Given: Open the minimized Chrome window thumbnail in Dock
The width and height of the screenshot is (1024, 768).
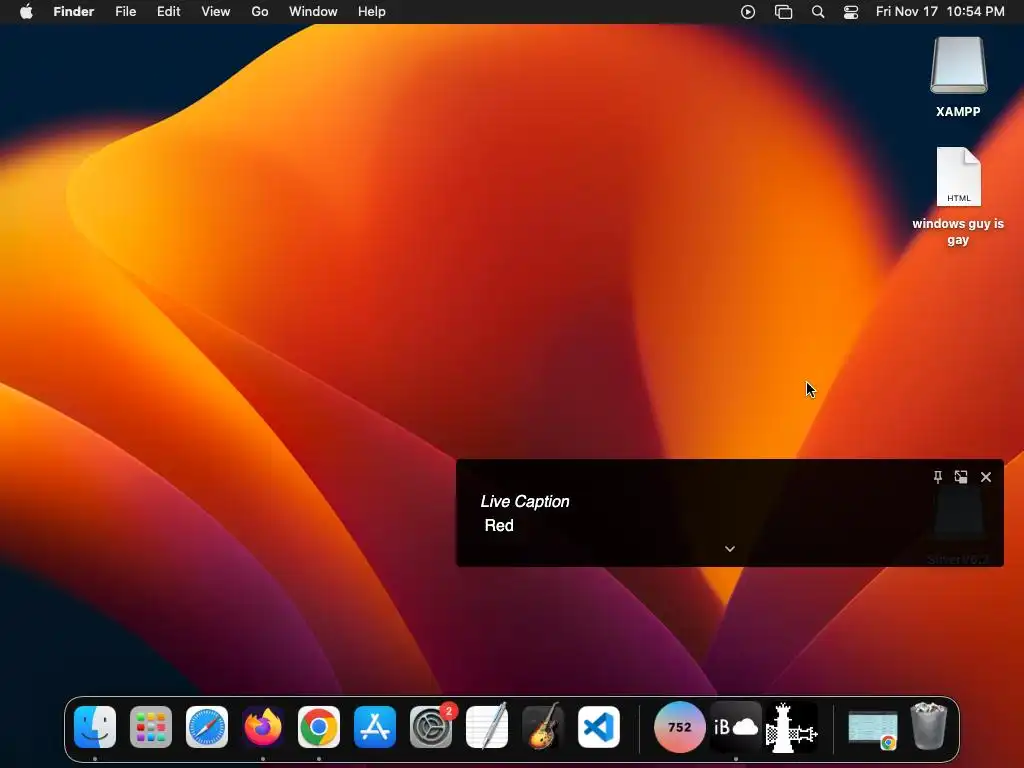Looking at the screenshot, I should (x=872, y=729).
